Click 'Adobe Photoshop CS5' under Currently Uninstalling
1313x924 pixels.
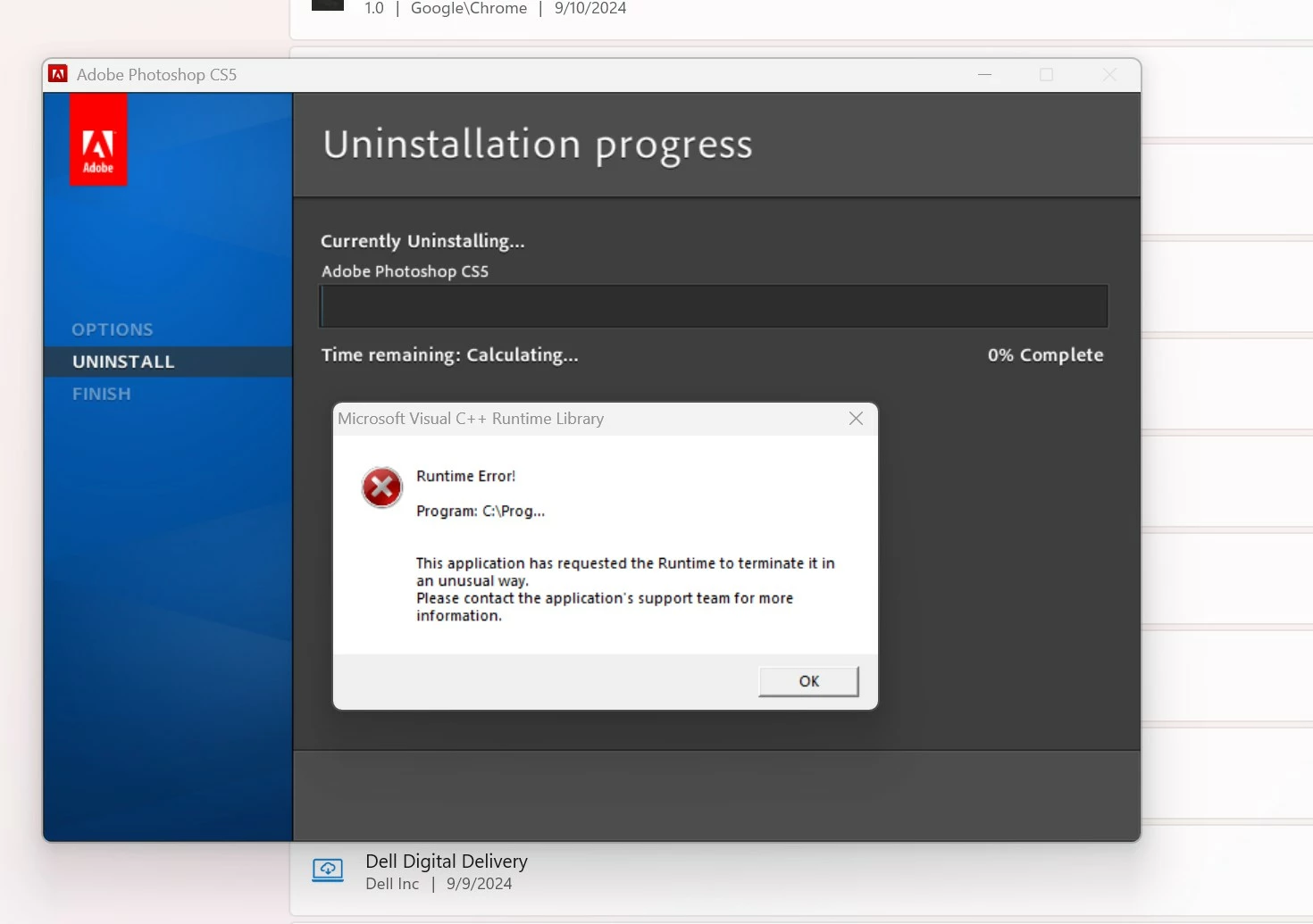tap(406, 271)
